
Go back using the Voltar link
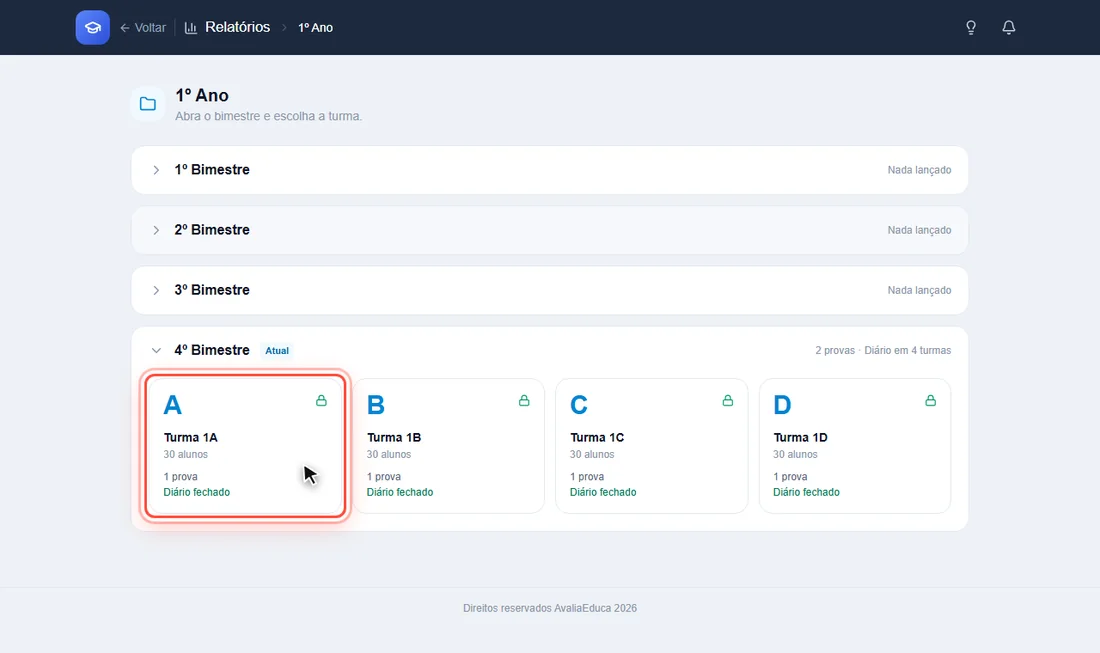143,27
